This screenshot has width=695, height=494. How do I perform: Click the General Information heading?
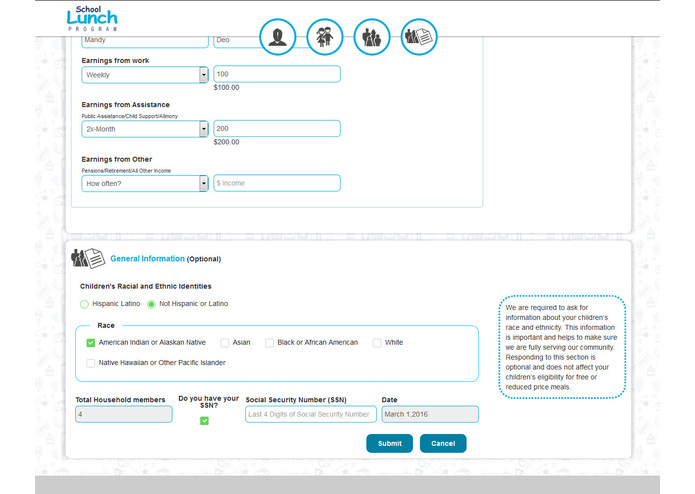[x=147, y=259]
